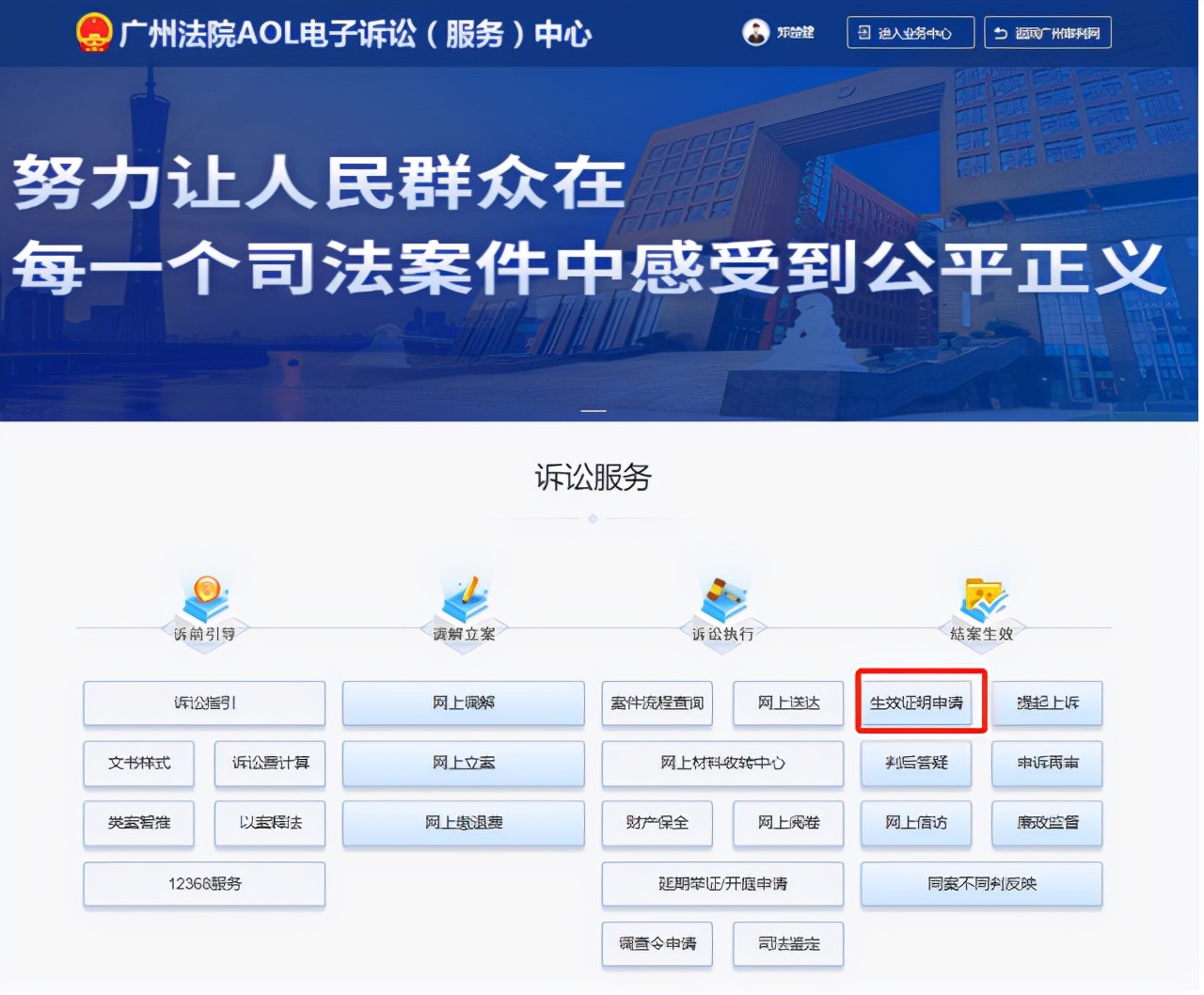The height and width of the screenshot is (995, 1204).
Task: Open the 财产保全 service
Action: tap(657, 824)
